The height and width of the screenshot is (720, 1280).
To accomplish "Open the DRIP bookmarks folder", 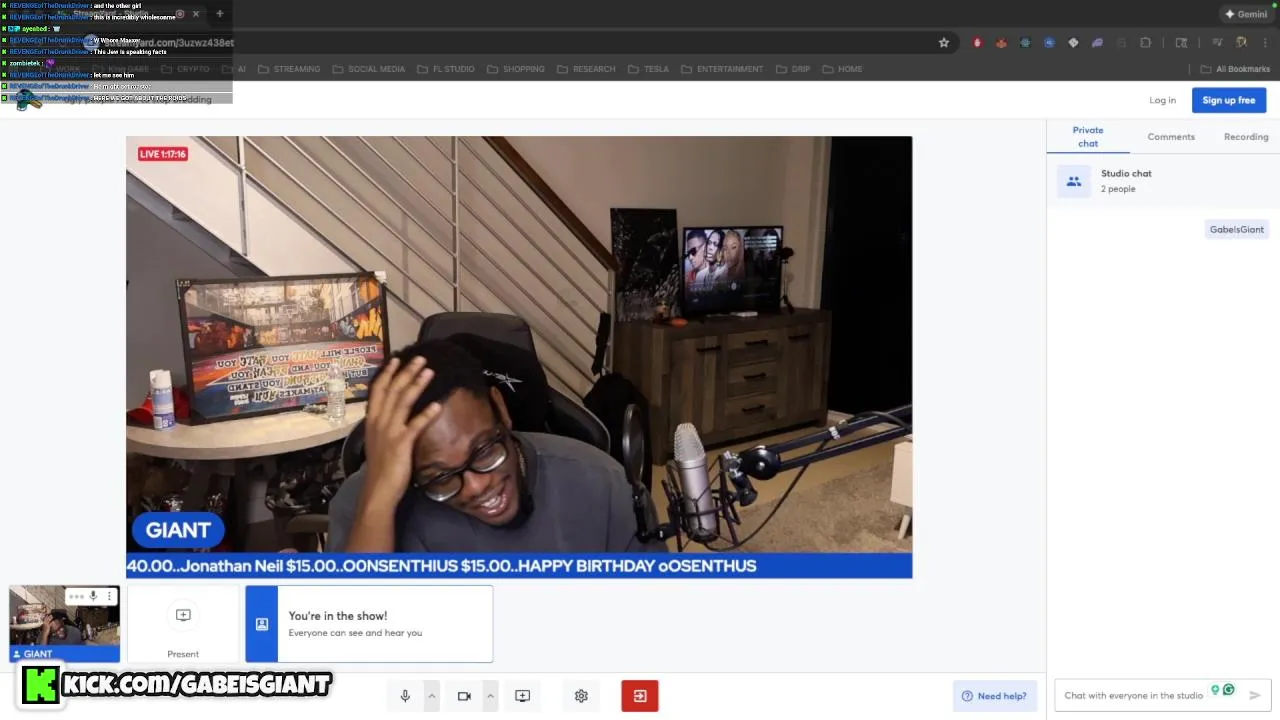I will [792, 69].
